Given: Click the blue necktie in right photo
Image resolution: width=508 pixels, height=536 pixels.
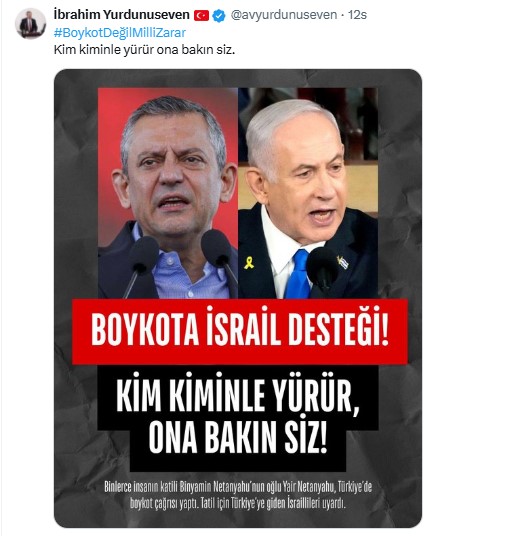Looking at the screenshot, I should point(298,273).
